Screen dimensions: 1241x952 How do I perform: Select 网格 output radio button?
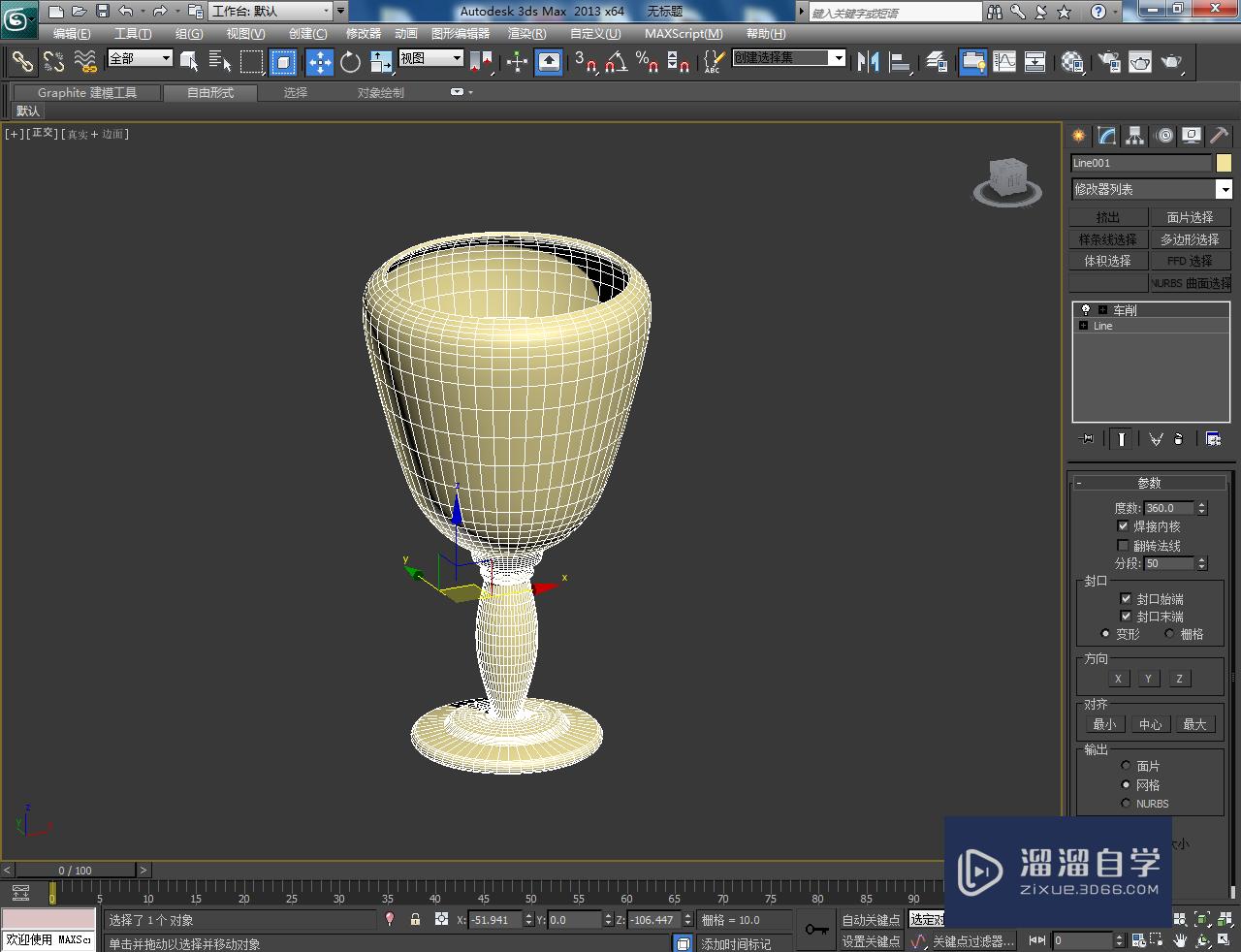pyautogui.click(x=1126, y=784)
